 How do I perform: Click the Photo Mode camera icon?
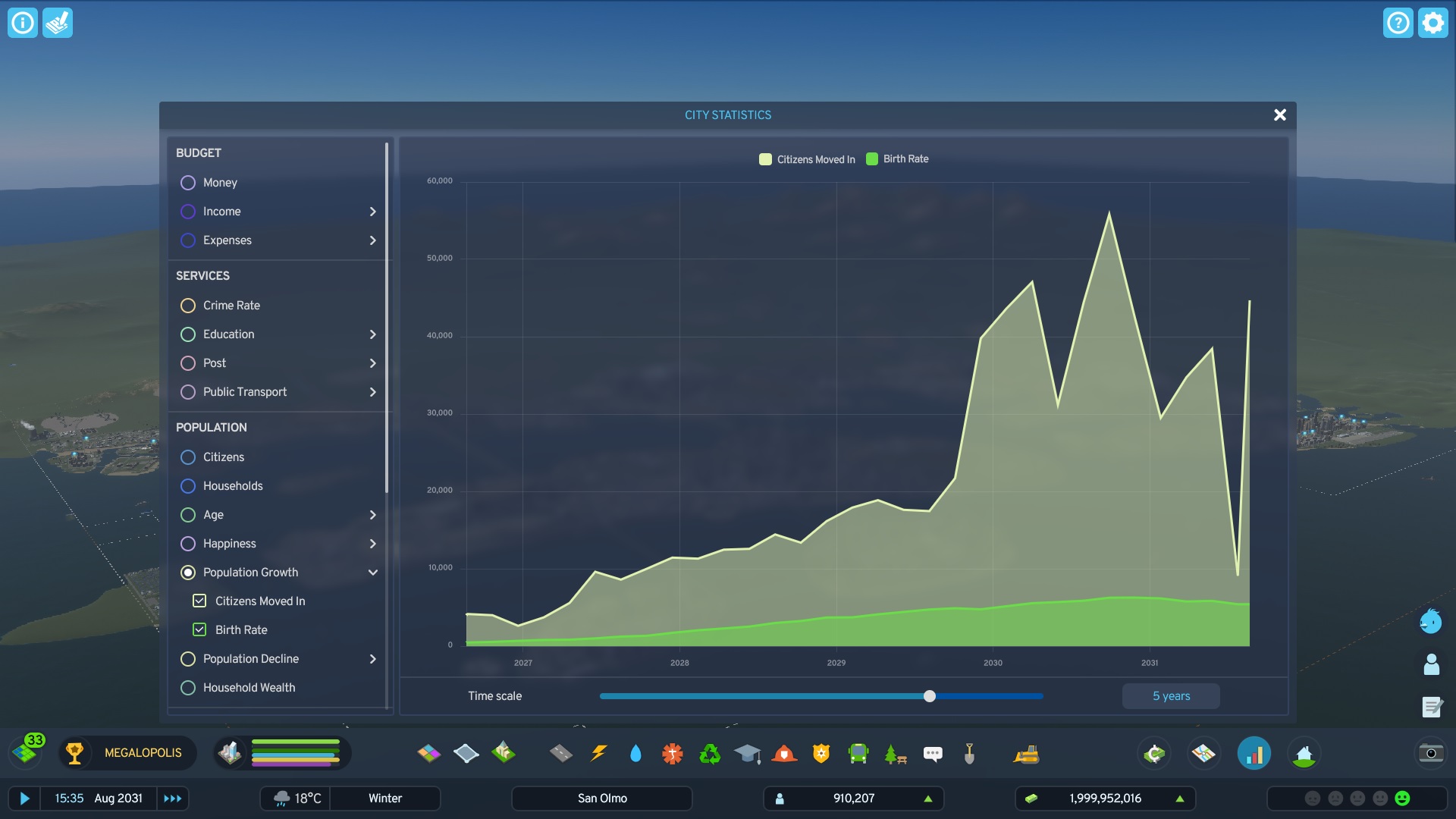1430,753
